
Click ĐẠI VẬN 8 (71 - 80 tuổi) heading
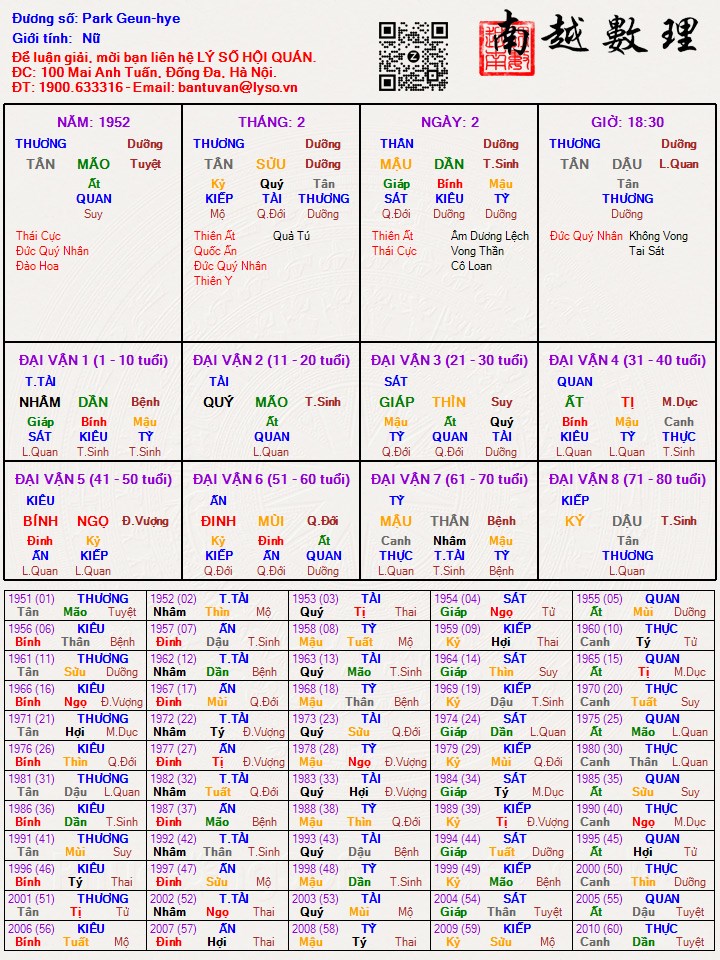click(627, 479)
